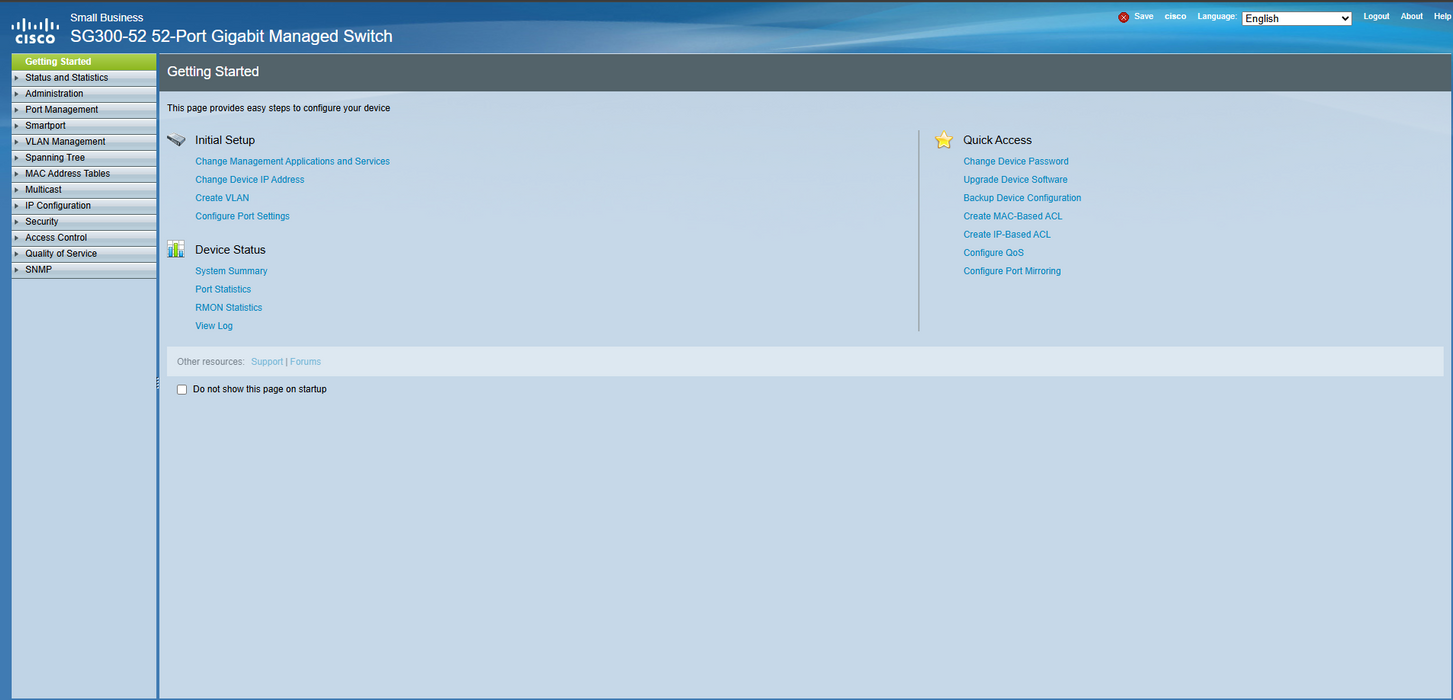Click Create MAC-Based ACL link
This screenshot has width=1453, height=700.
coord(1013,217)
